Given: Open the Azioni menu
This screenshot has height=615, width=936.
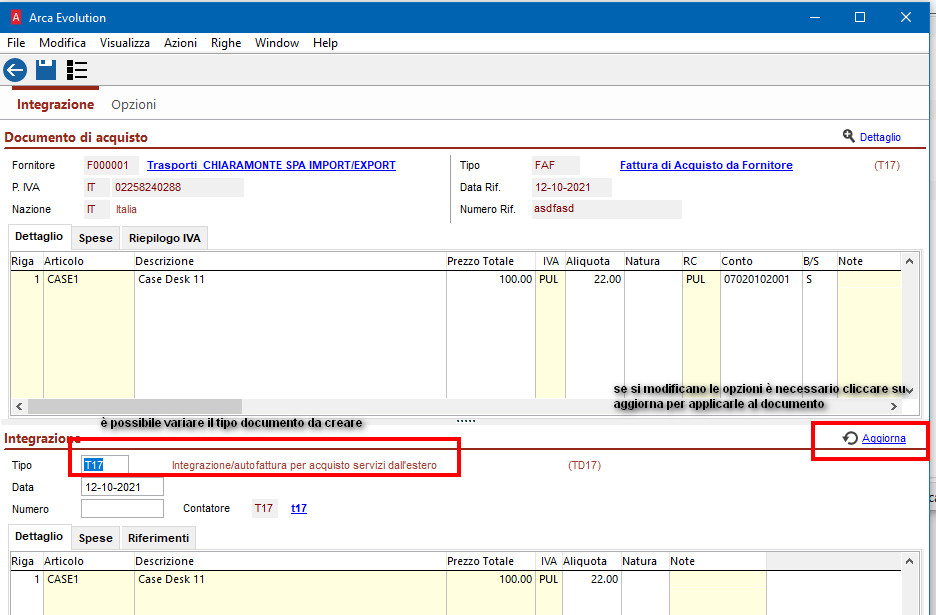Looking at the screenshot, I should 180,43.
